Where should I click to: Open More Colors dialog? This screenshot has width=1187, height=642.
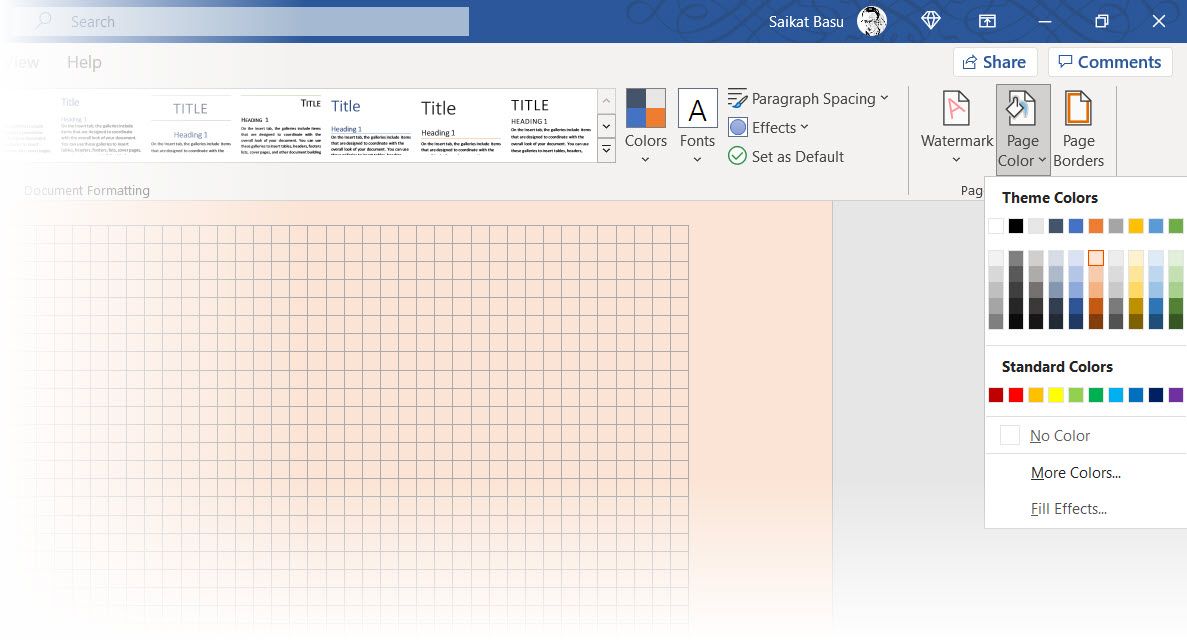click(x=1075, y=472)
